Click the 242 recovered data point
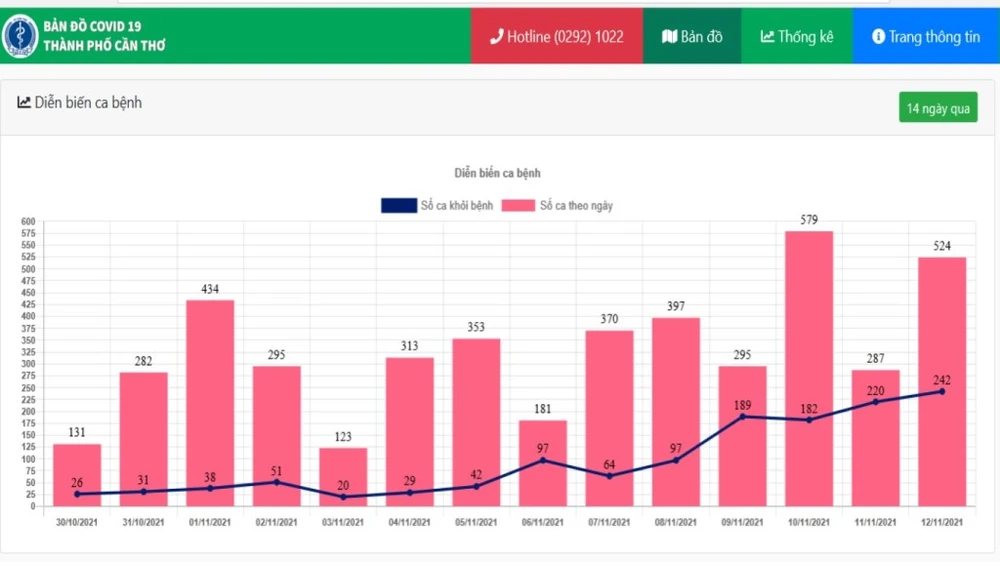 click(x=942, y=391)
